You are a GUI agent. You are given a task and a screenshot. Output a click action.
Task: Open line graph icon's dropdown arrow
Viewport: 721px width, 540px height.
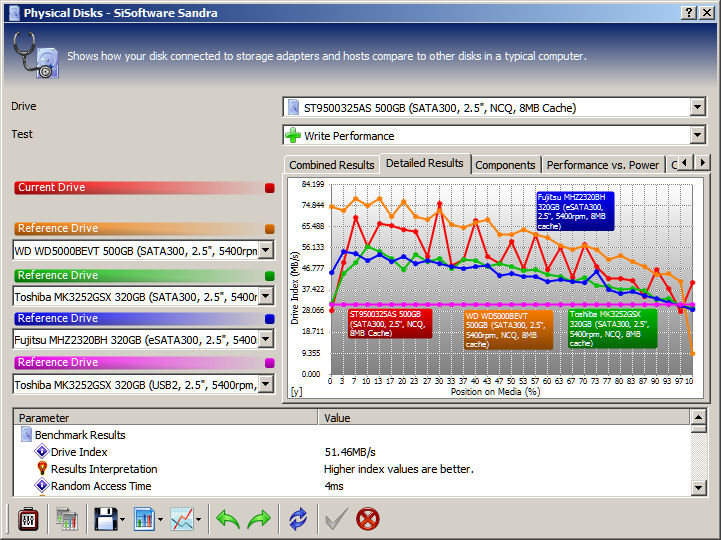tap(198, 520)
